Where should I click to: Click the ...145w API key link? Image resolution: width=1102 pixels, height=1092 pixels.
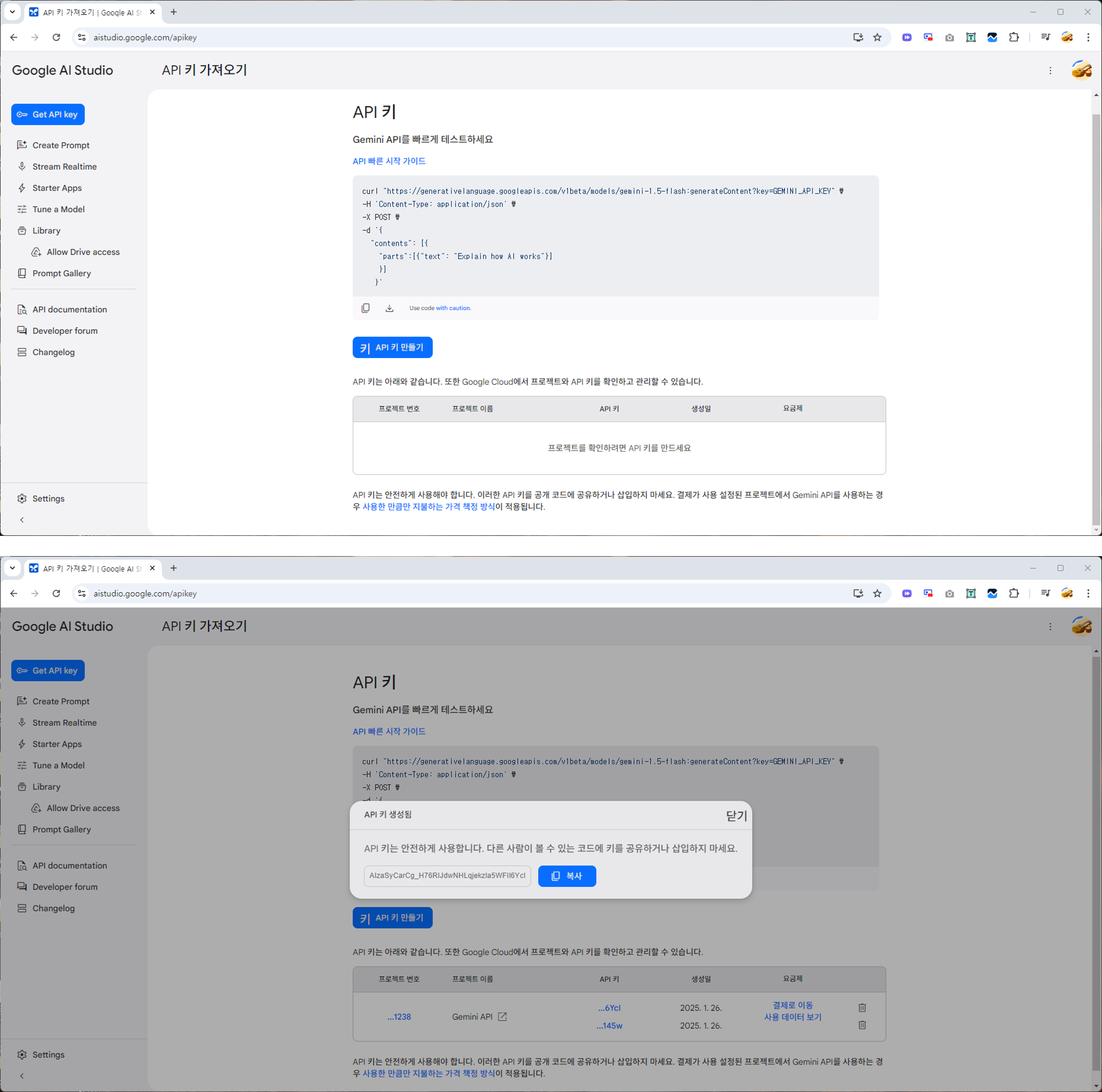pyautogui.click(x=609, y=1026)
